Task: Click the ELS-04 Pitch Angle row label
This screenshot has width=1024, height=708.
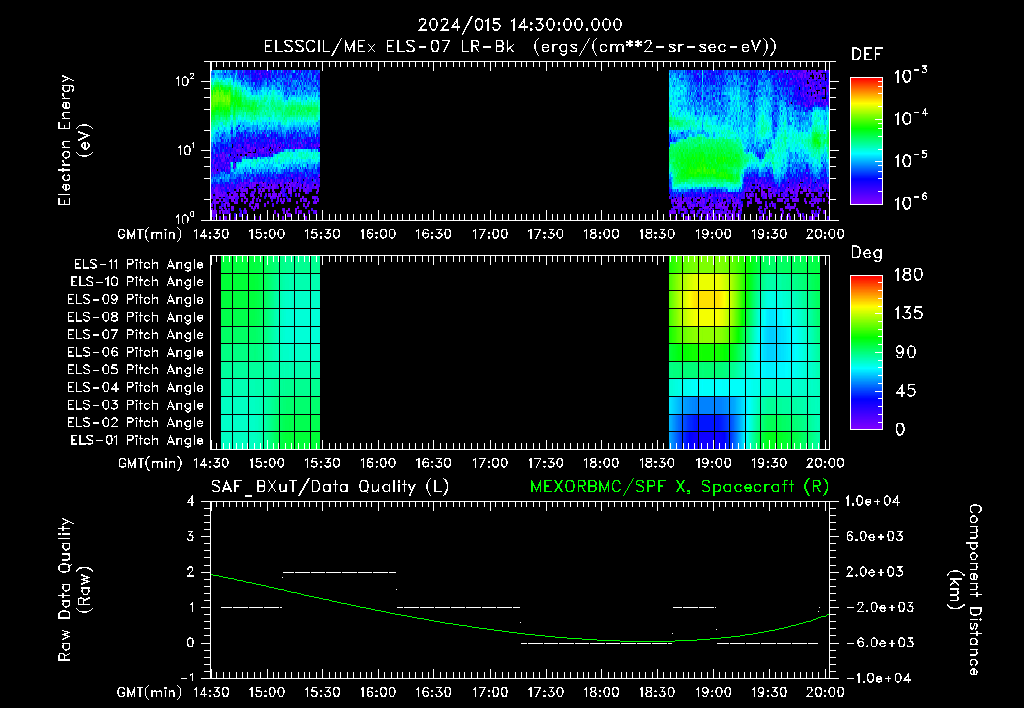Action: click(x=136, y=387)
